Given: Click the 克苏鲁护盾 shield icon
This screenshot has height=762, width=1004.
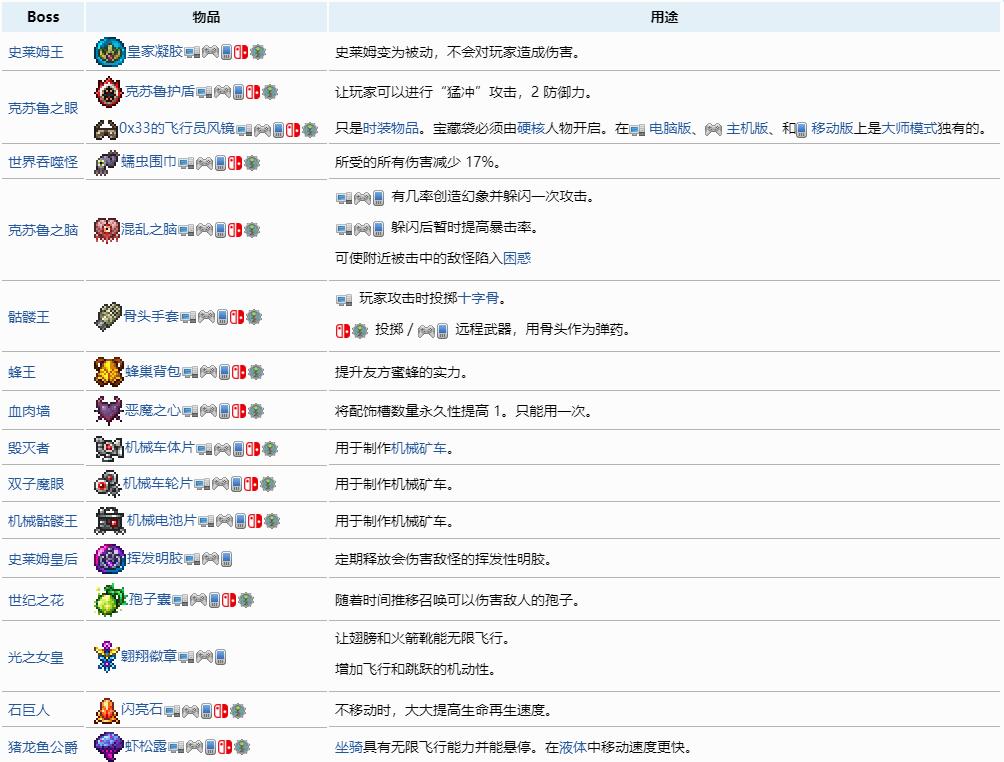Looking at the screenshot, I should pyautogui.click(x=110, y=90).
